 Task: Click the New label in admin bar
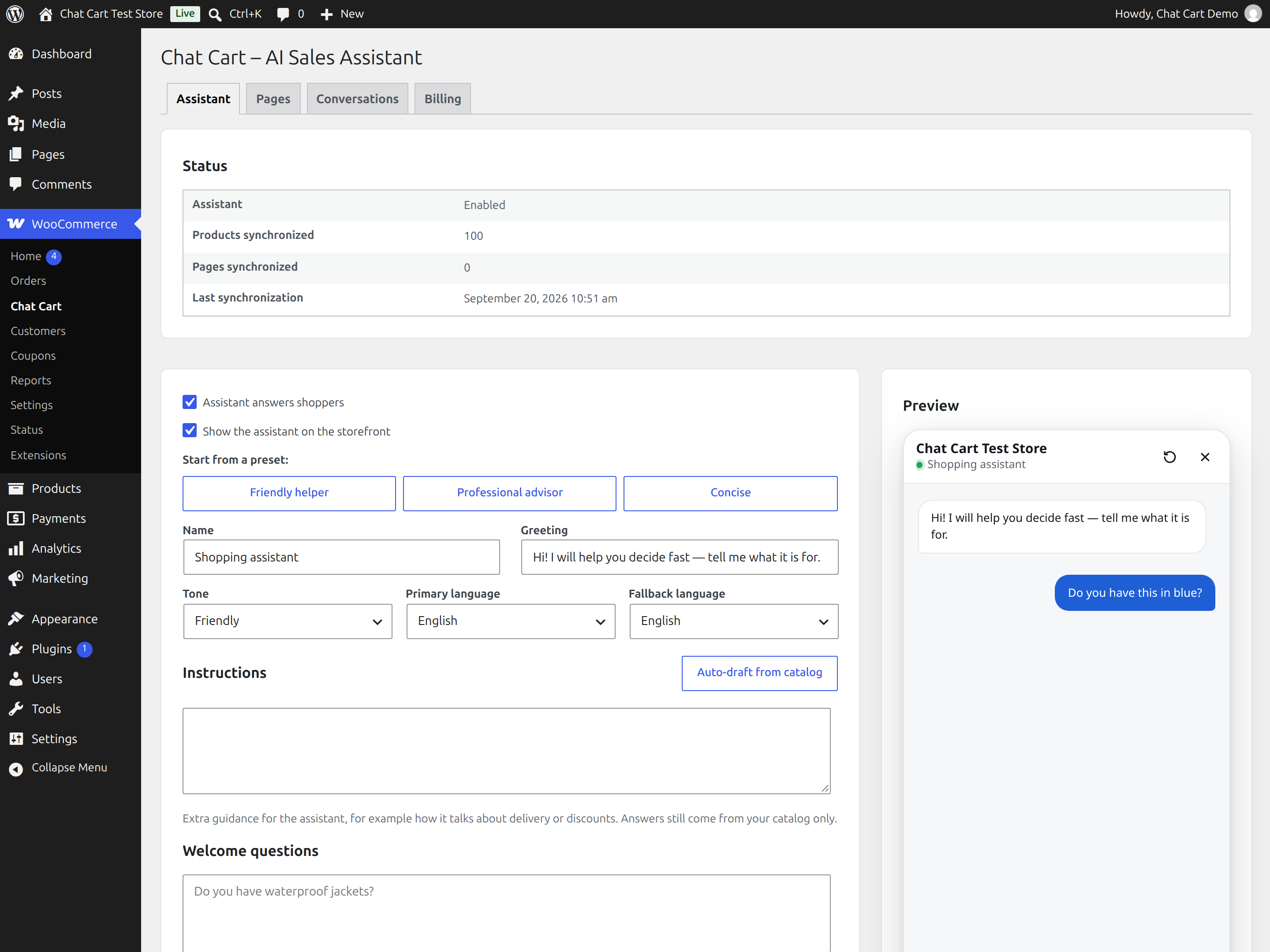pyautogui.click(x=352, y=14)
